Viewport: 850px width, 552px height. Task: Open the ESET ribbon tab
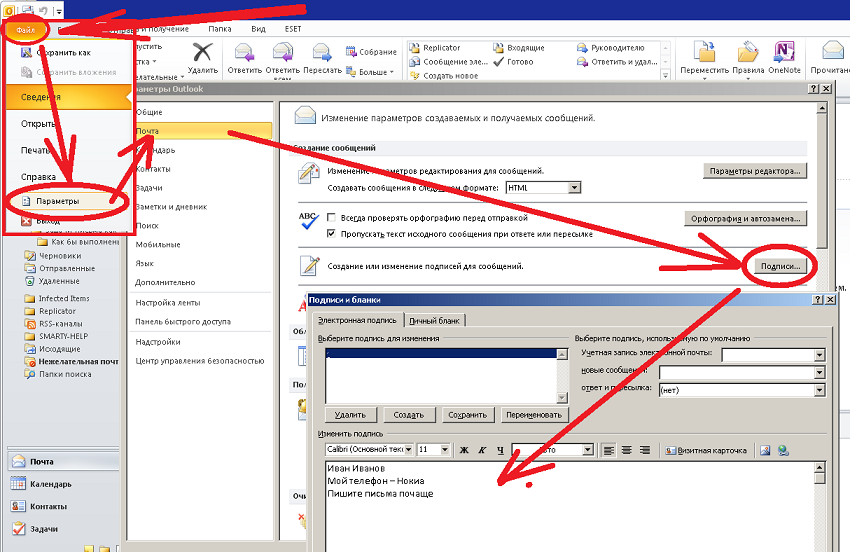[293, 29]
